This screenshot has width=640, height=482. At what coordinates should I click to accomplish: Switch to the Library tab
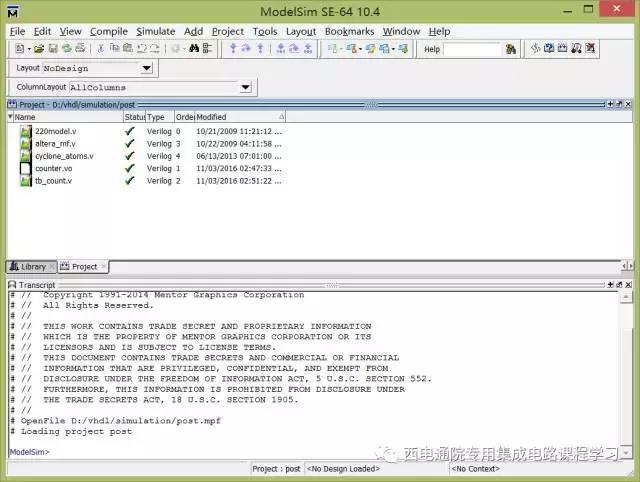click(x=32, y=267)
